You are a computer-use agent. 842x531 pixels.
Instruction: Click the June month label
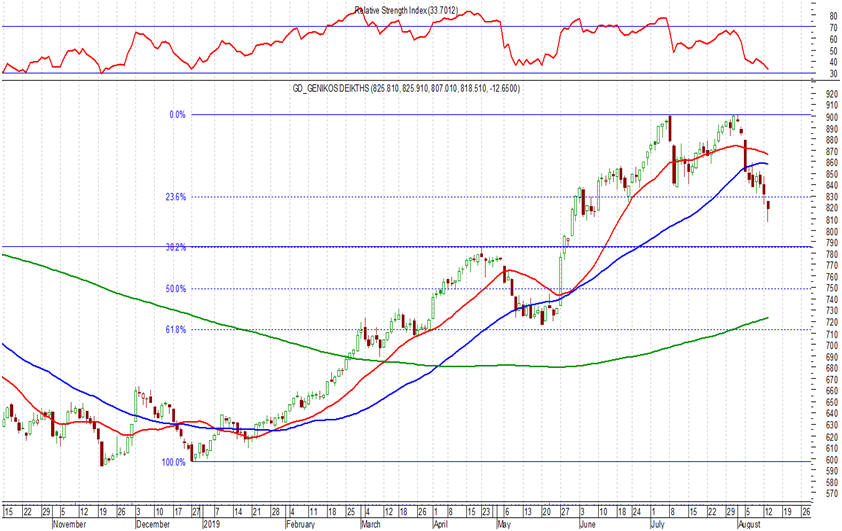(x=588, y=524)
